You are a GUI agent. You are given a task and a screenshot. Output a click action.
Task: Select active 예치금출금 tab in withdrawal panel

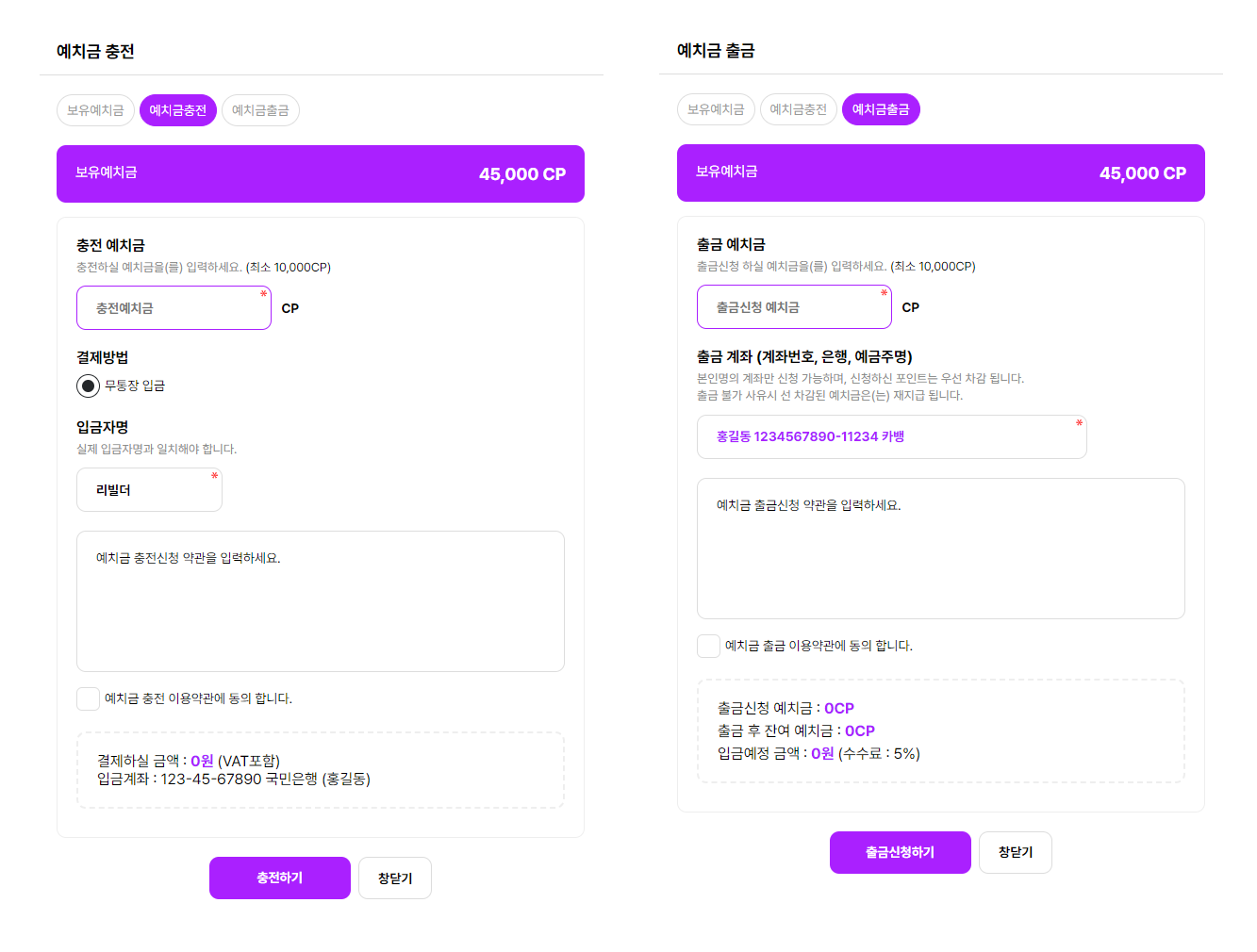coord(881,109)
